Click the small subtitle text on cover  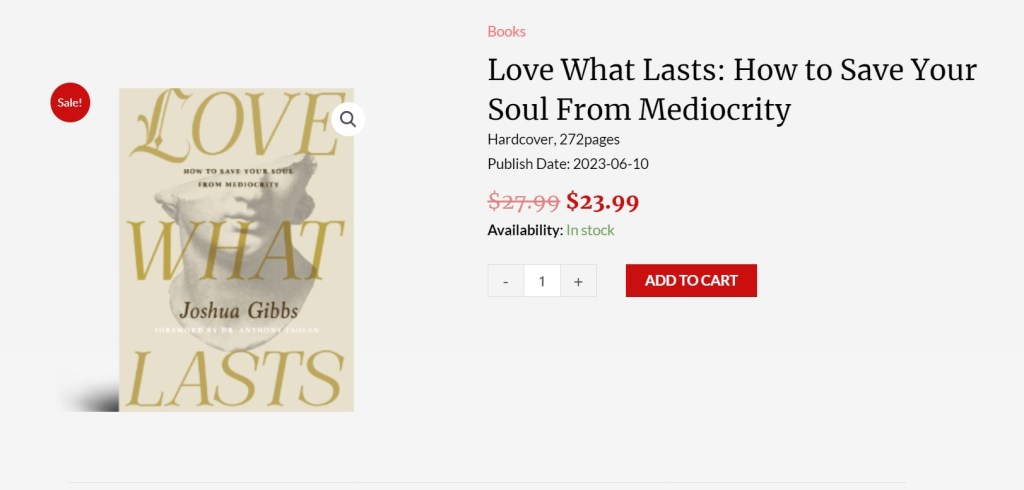[x=236, y=179]
